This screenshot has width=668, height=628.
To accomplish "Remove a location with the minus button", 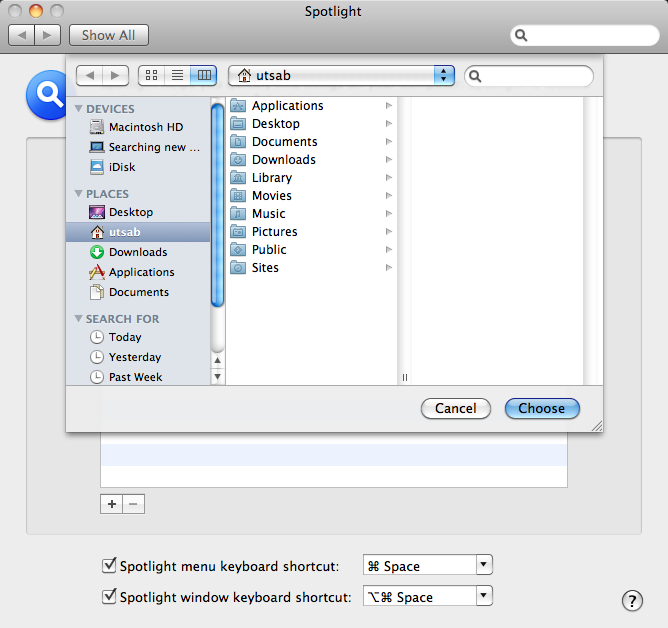I will [x=133, y=504].
